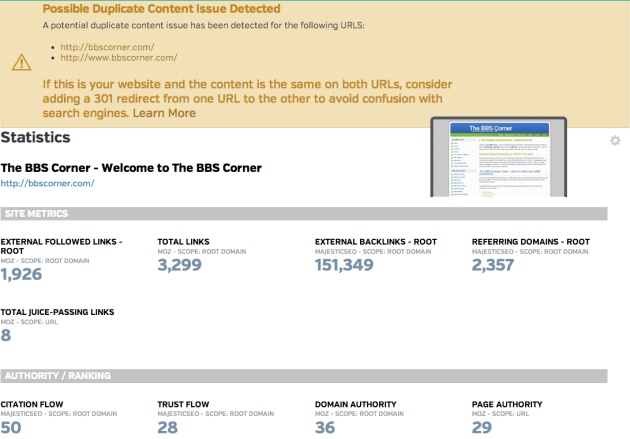The width and height of the screenshot is (630, 439).
Task: Select External Backlinks value 151,349
Action: click(344, 265)
